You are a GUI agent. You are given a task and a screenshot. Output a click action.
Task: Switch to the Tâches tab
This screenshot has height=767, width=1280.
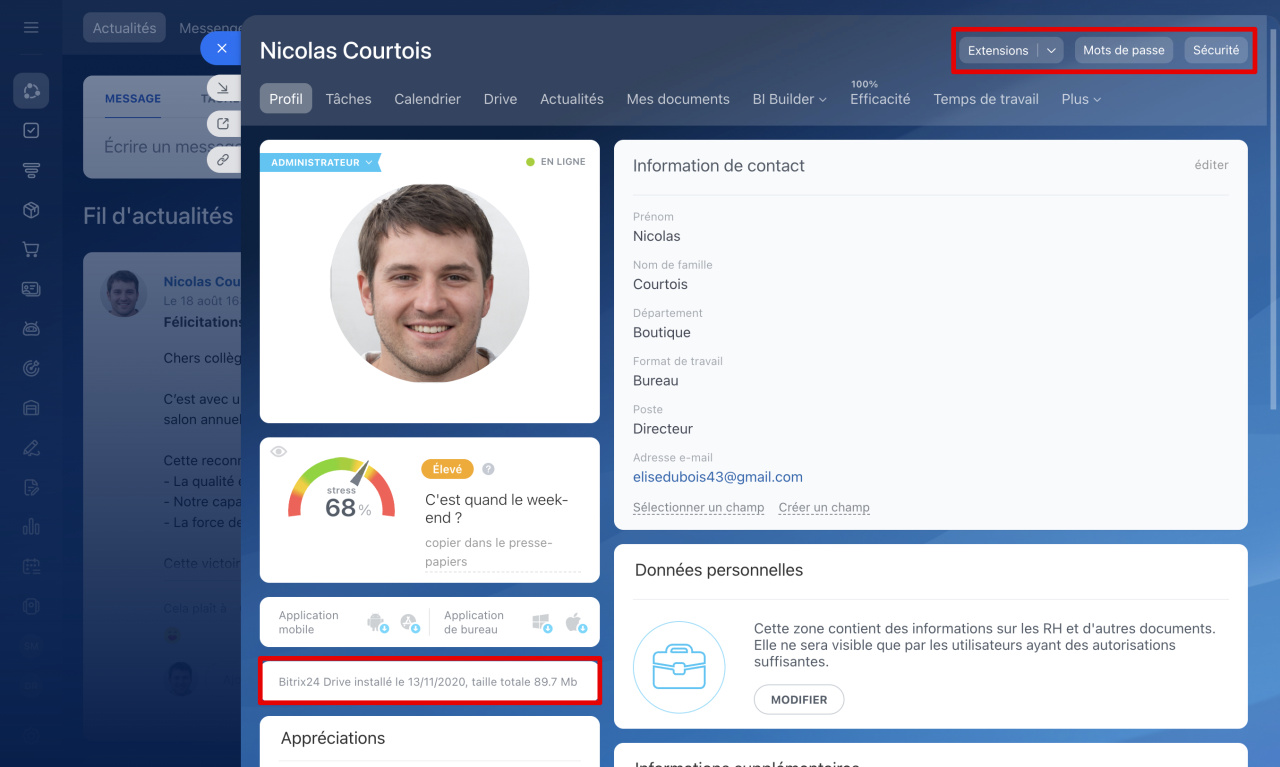pos(348,99)
